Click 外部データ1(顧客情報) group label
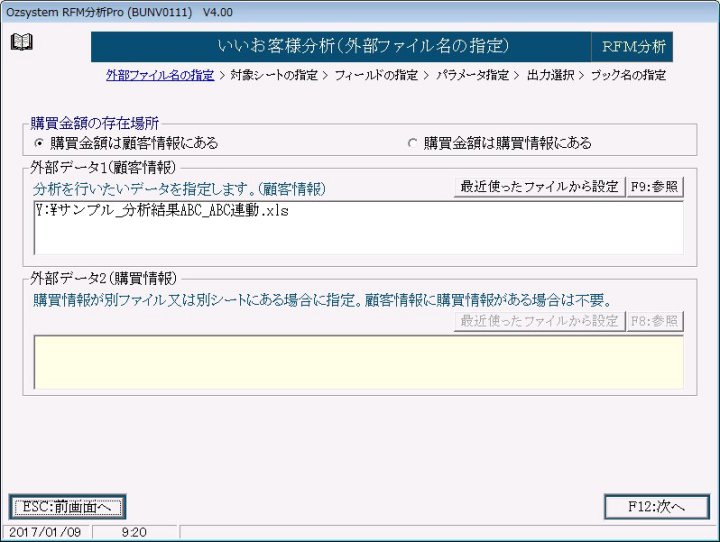Screen dimensions: 720x542 click(103, 168)
